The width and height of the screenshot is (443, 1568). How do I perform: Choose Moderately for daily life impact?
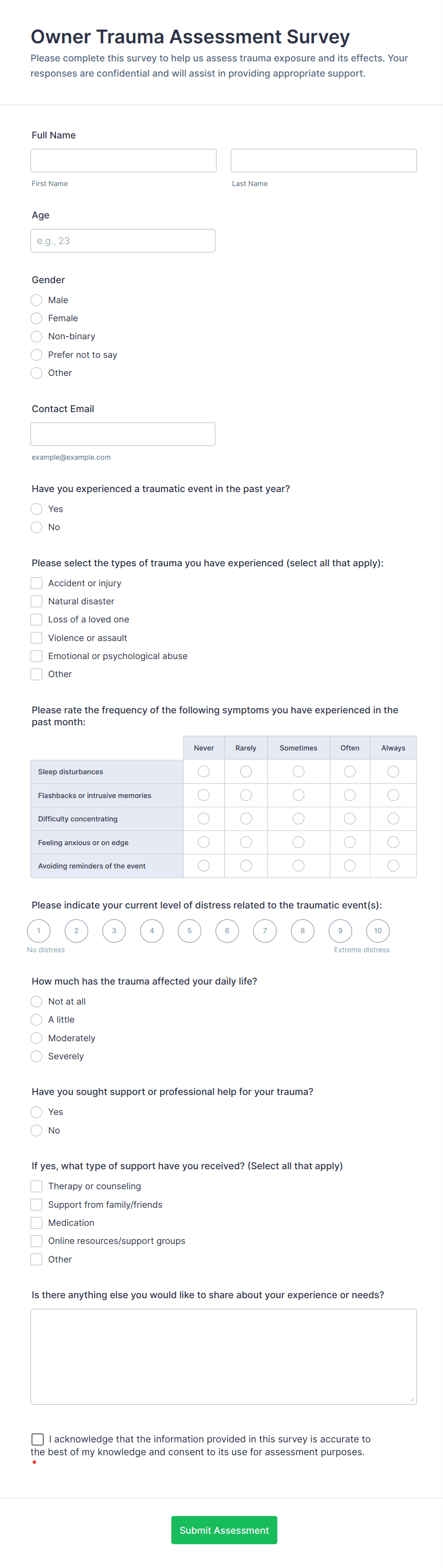pos(36,1038)
